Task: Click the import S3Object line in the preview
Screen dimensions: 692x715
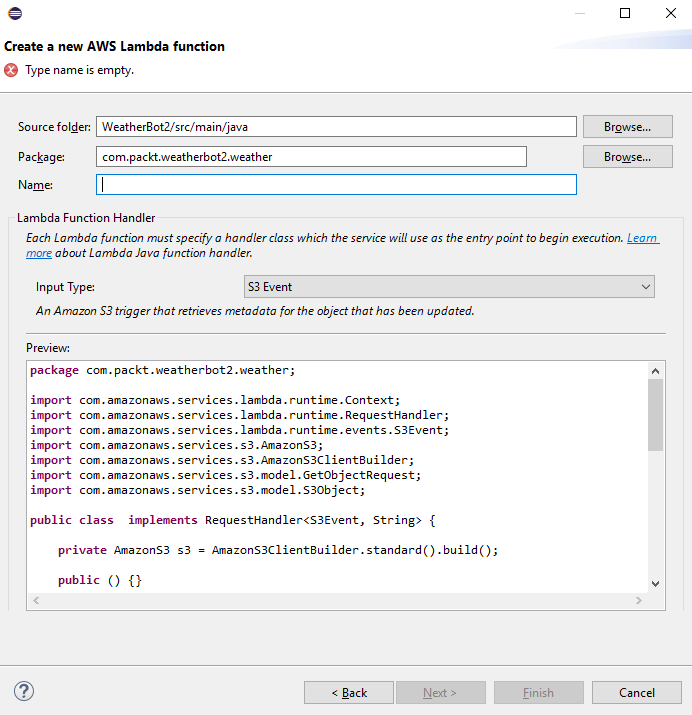Action: [197, 490]
